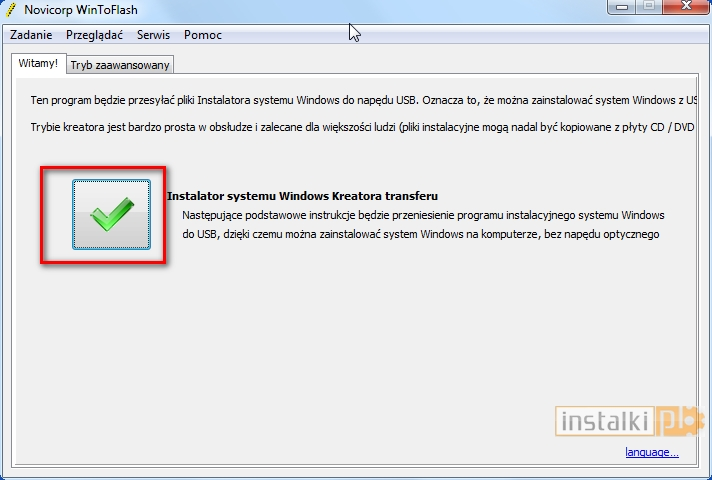This screenshot has width=712, height=480.
Task: Open the Pomoc help menu
Action: coord(203,35)
